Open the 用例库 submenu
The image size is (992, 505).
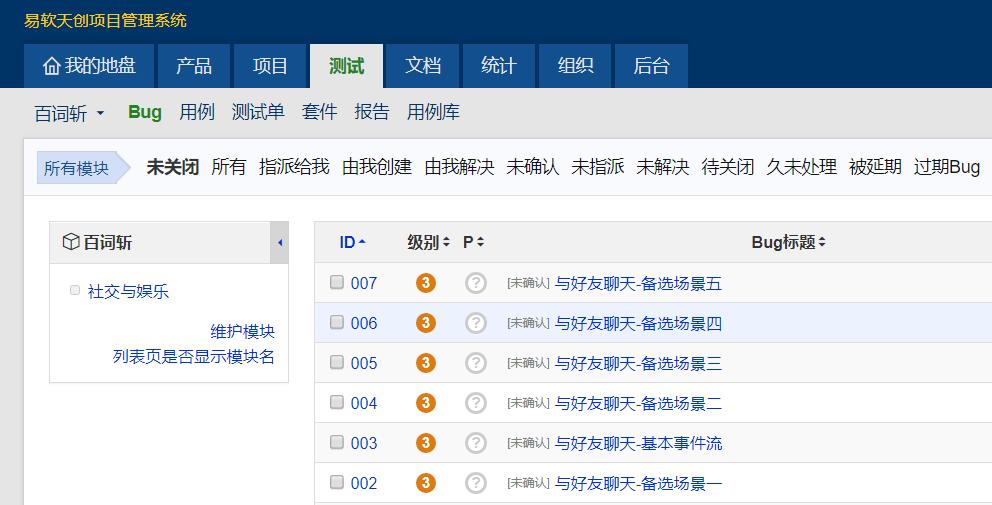(x=433, y=112)
